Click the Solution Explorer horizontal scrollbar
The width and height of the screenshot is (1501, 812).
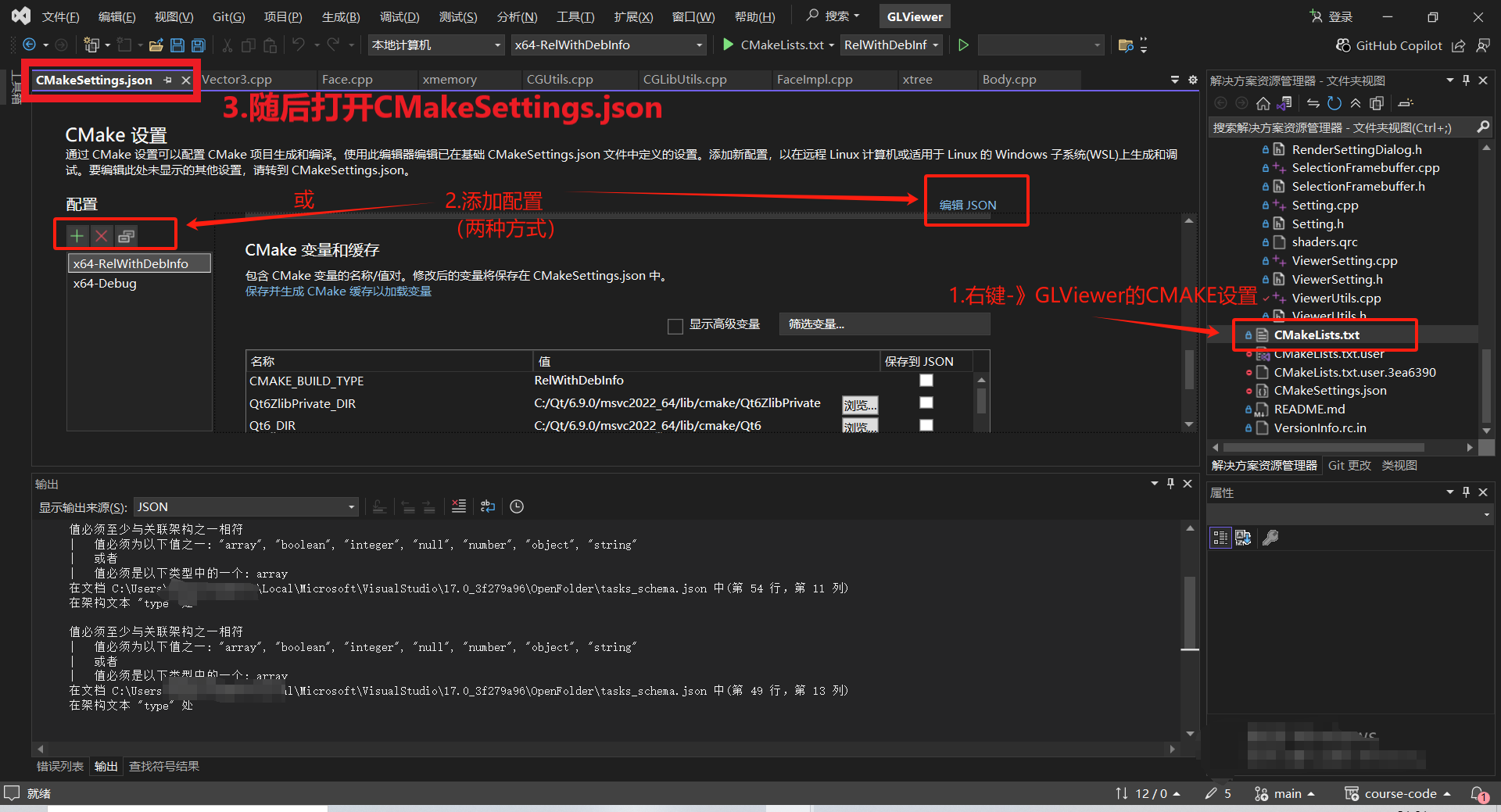[1324, 448]
